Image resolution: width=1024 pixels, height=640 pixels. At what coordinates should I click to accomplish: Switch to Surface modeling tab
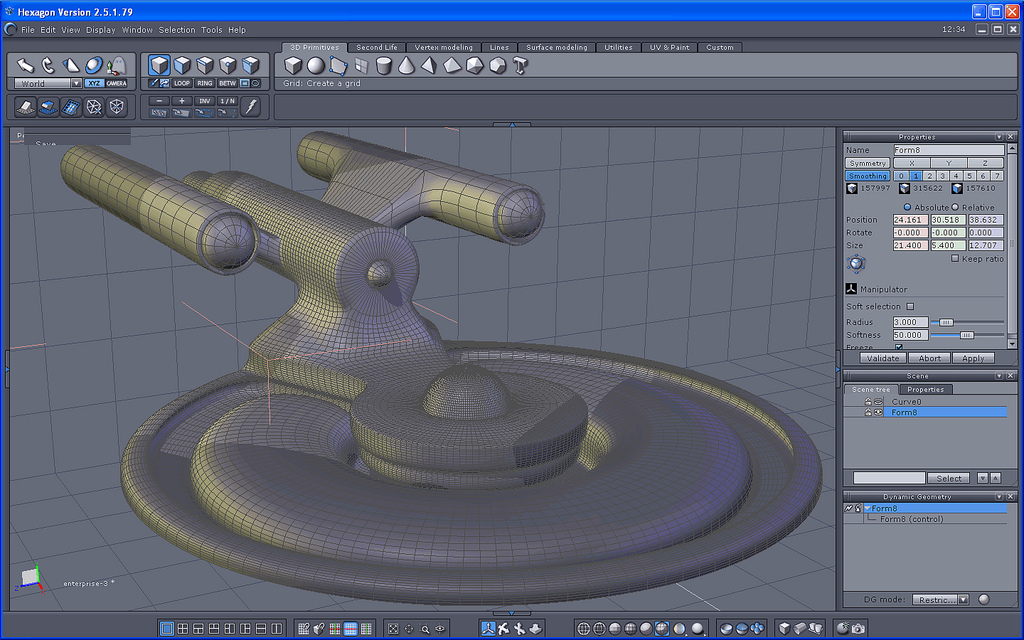556,47
